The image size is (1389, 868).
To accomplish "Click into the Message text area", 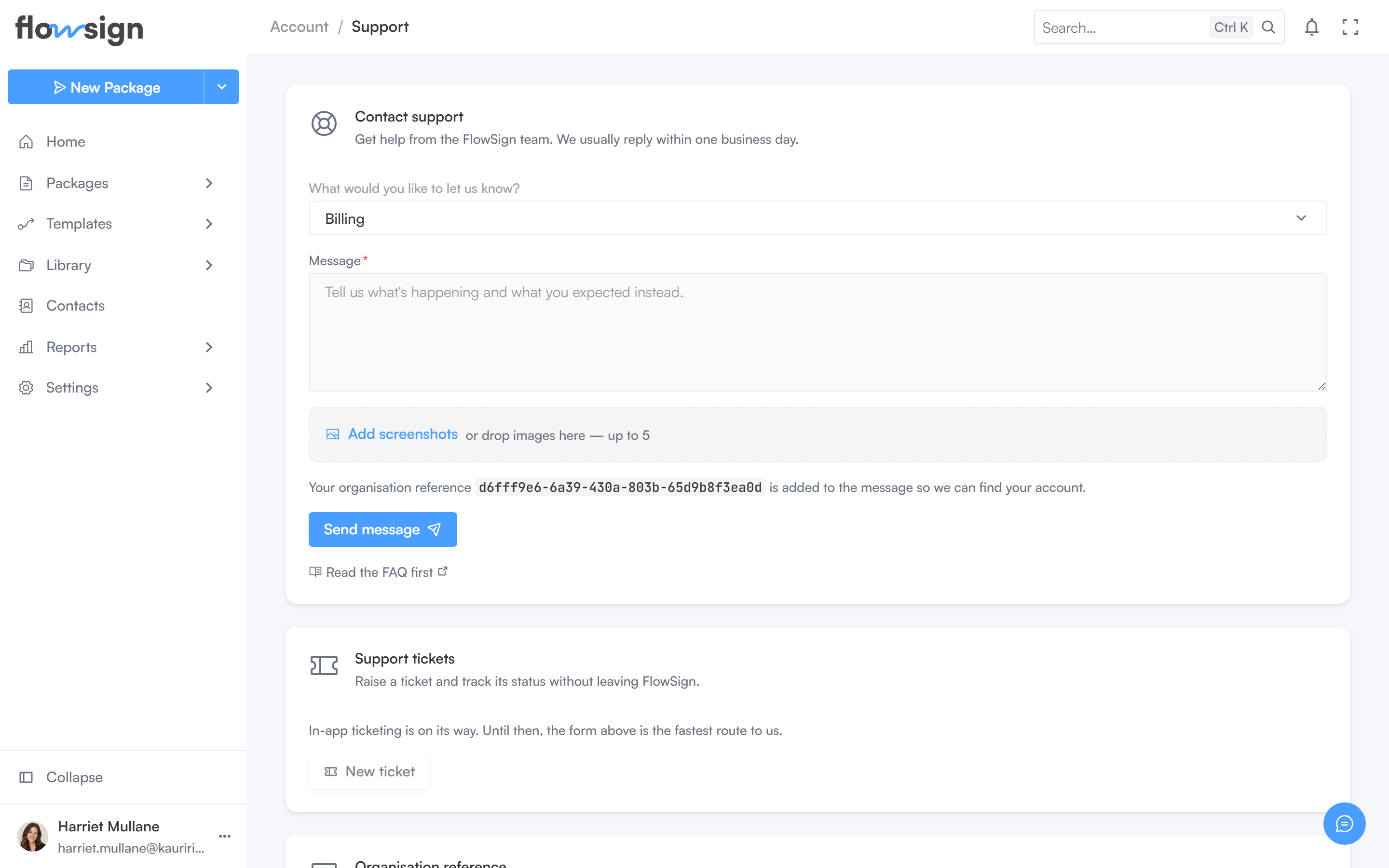I will 817,332.
